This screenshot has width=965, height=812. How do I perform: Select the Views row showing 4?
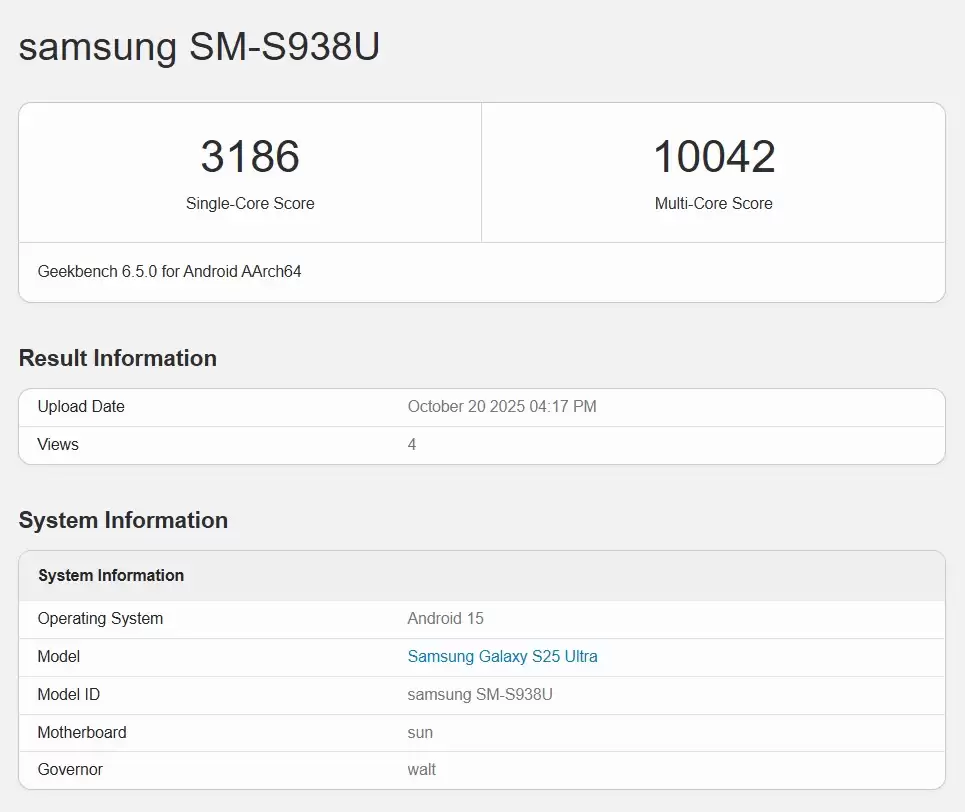(x=58, y=444)
